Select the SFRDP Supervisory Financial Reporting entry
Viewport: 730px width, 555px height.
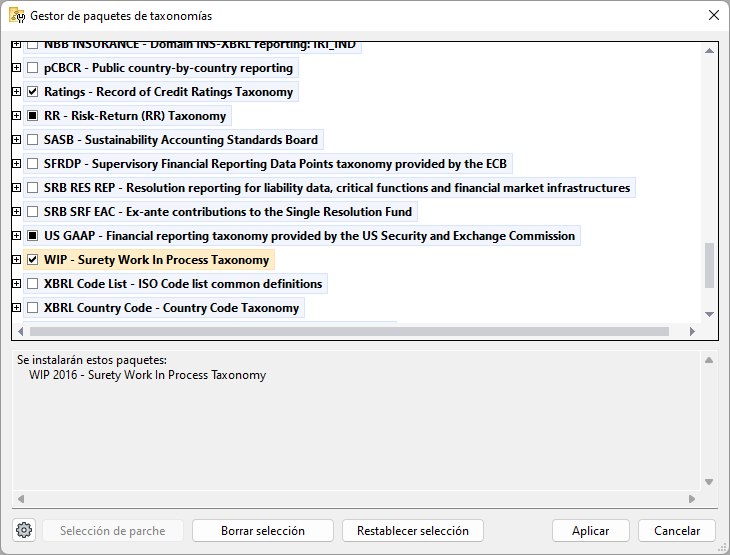275,164
